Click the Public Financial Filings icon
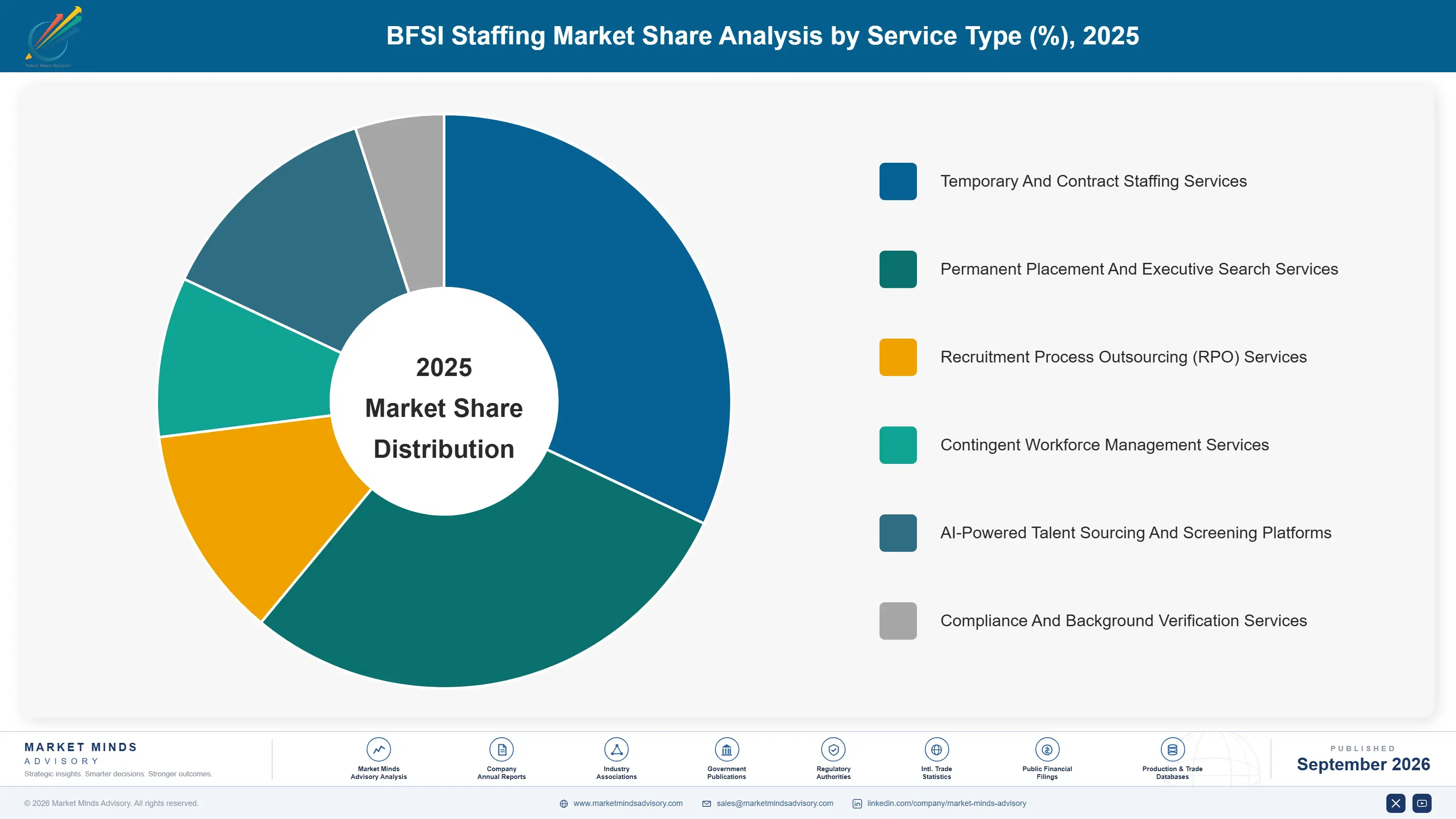Screen dimensions: 1456x819 tap(1047, 749)
